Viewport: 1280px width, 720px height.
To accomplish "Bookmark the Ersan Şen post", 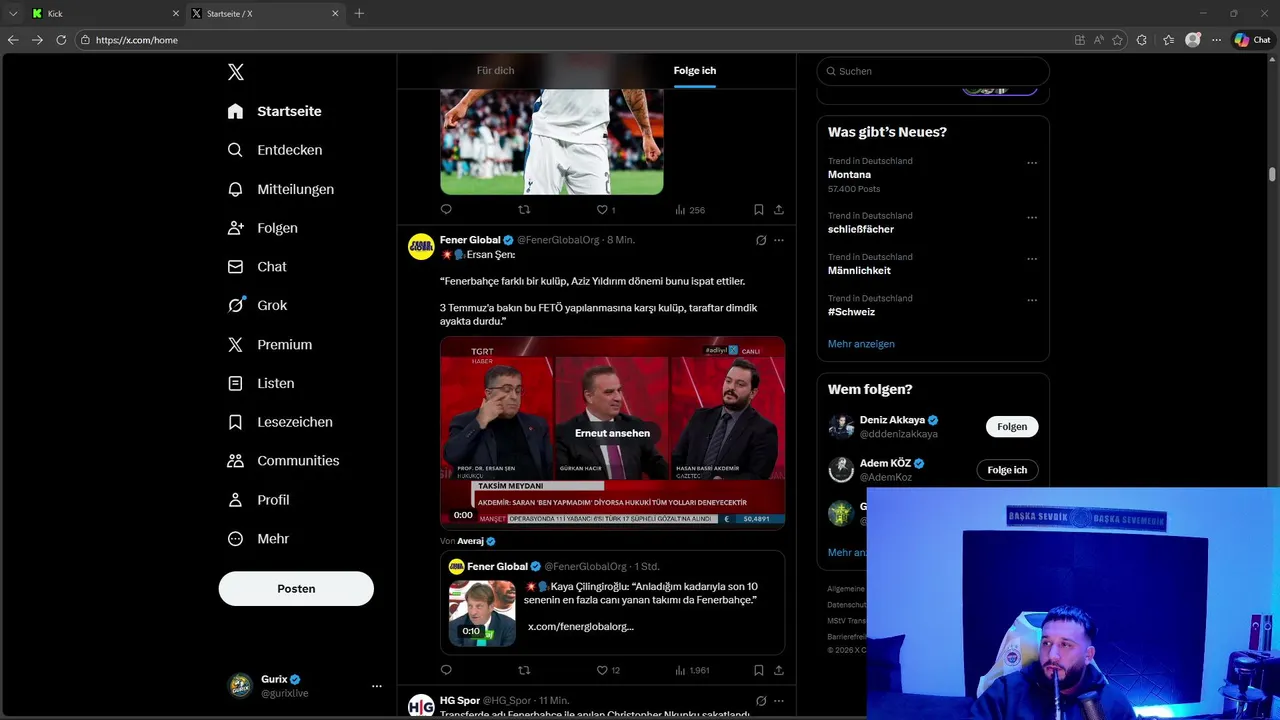I will tap(759, 670).
